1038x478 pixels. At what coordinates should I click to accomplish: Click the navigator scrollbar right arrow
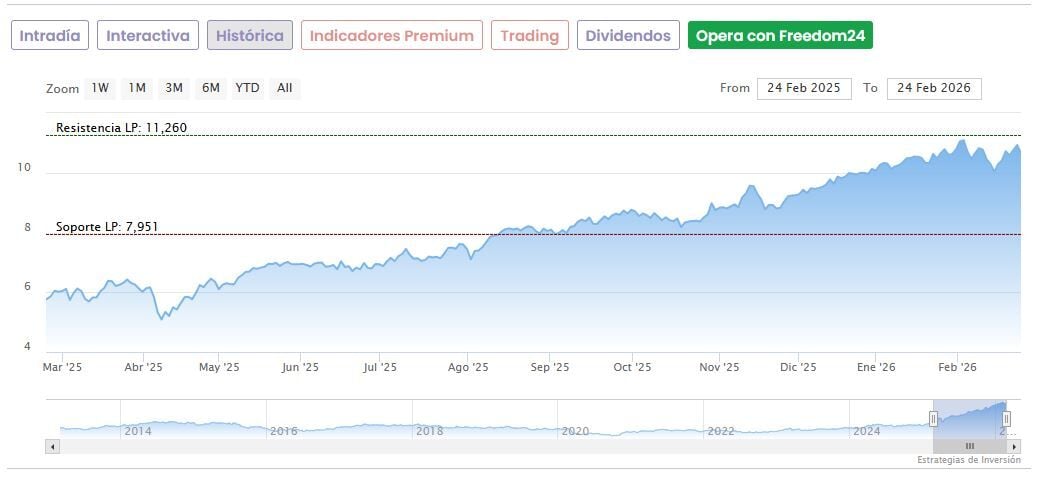pyautogui.click(x=1014, y=446)
